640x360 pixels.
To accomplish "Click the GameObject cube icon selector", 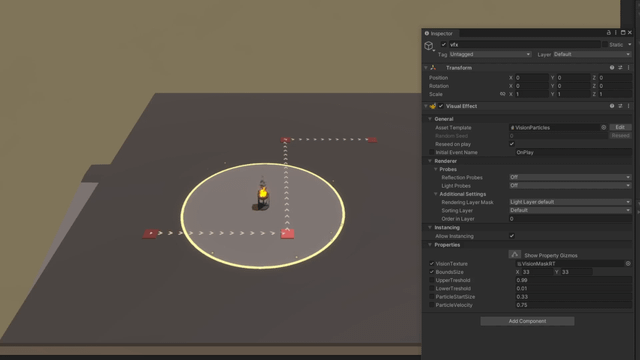I will pos(429,46).
